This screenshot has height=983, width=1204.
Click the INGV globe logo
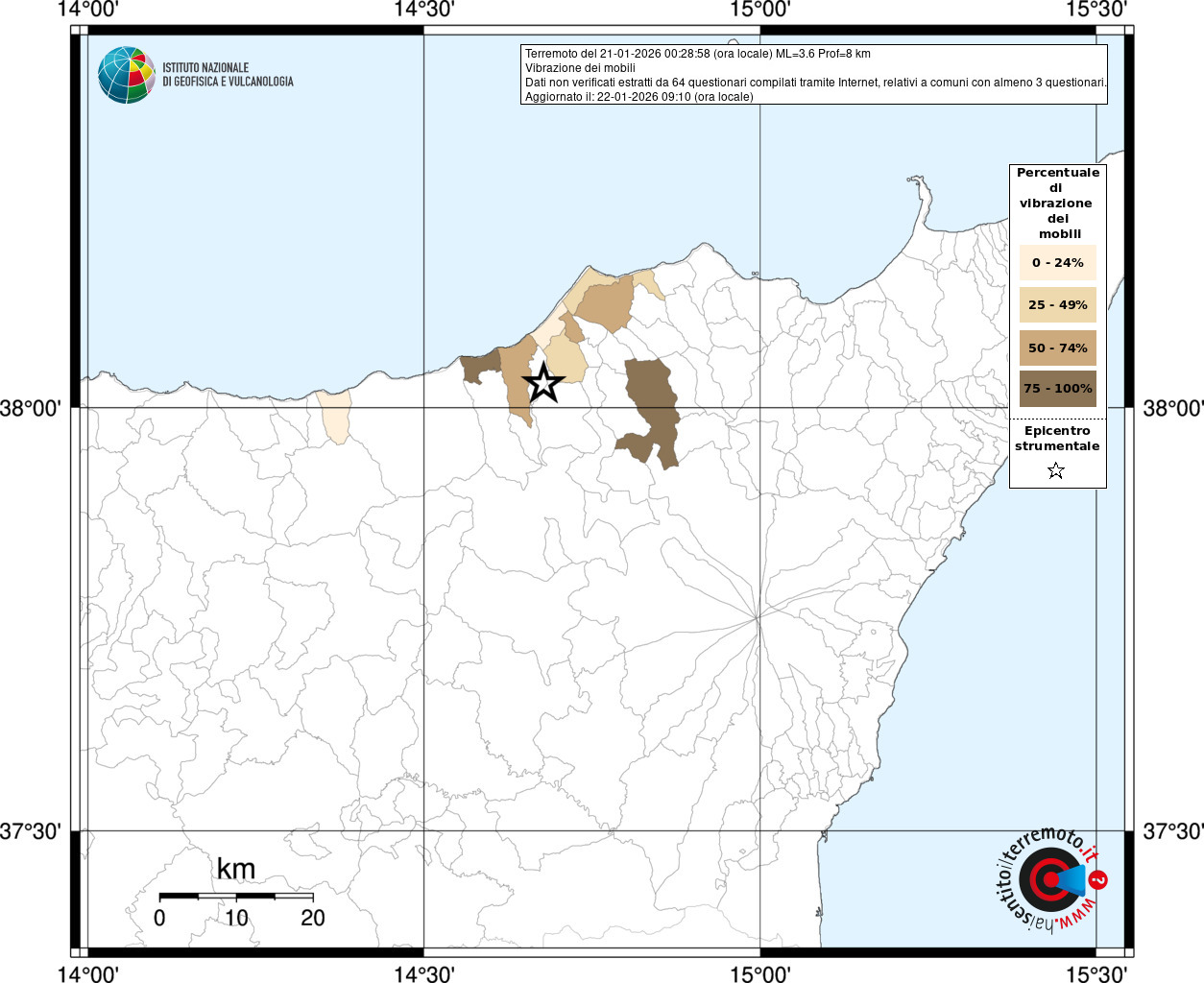[x=127, y=75]
